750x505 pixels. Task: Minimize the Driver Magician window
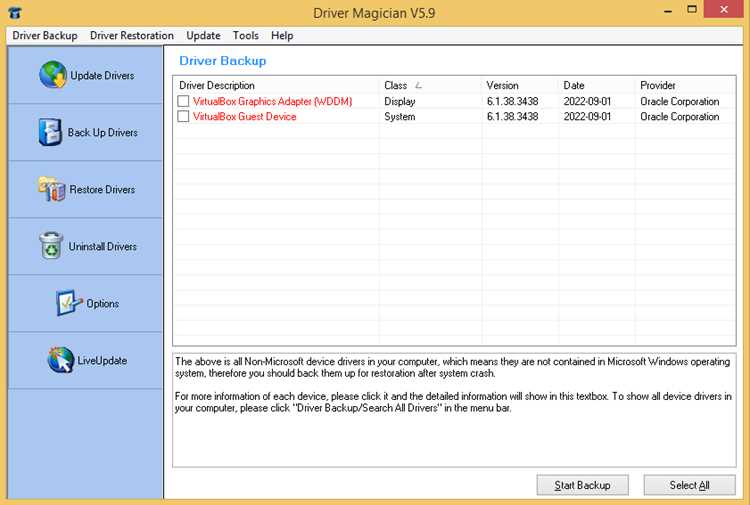point(668,10)
